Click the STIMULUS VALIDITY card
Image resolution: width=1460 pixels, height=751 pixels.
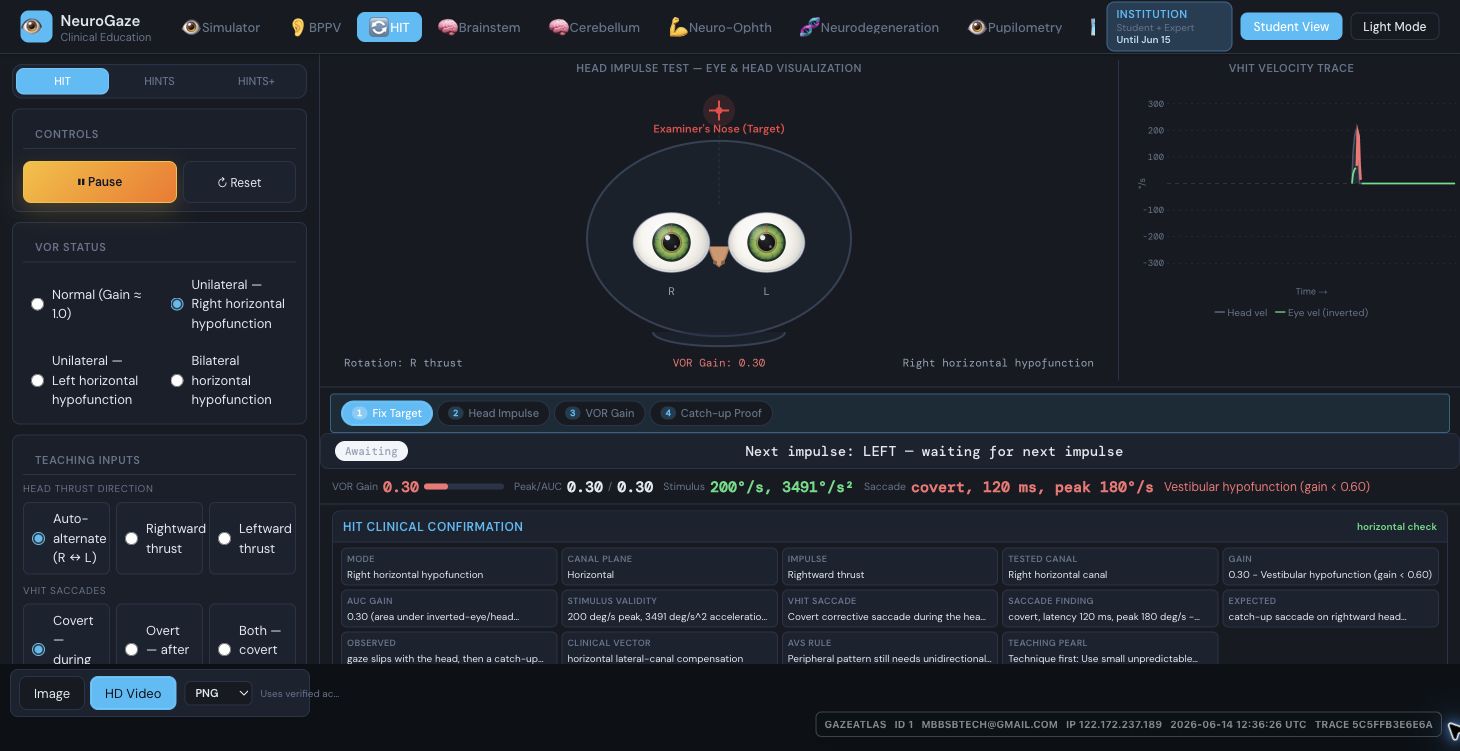[x=669, y=609]
